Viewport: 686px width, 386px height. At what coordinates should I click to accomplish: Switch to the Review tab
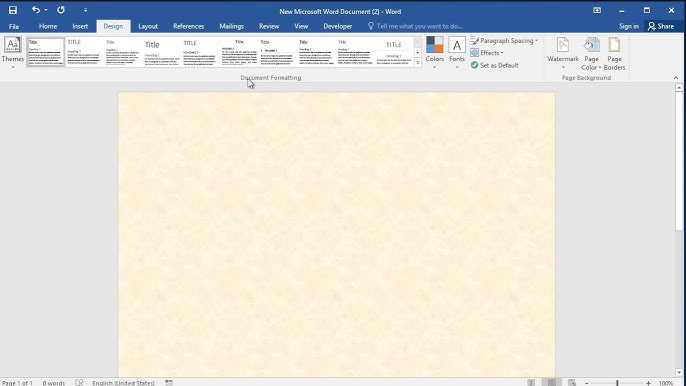(x=269, y=26)
